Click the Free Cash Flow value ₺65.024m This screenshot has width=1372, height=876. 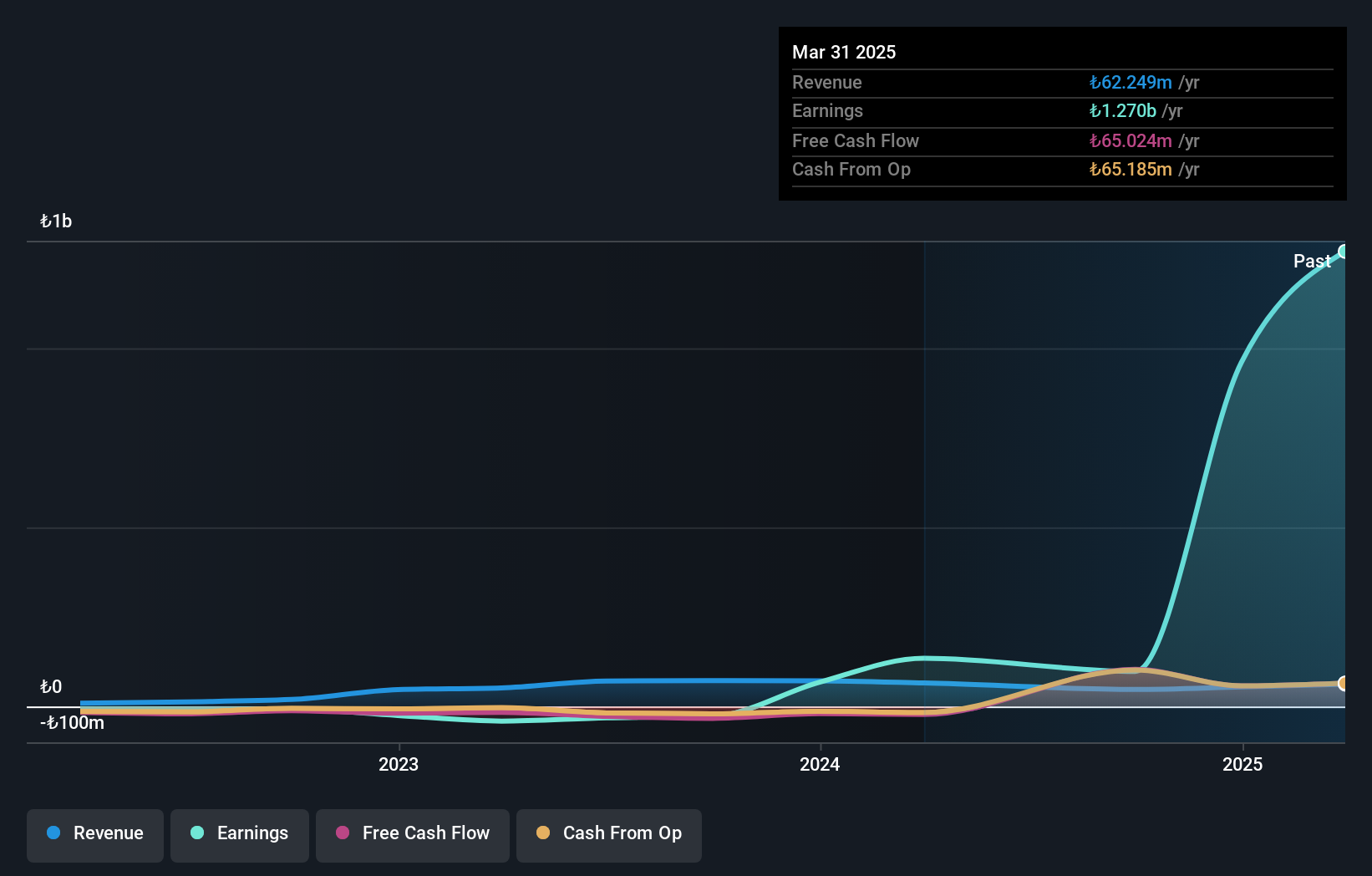pyautogui.click(x=1131, y=140)
